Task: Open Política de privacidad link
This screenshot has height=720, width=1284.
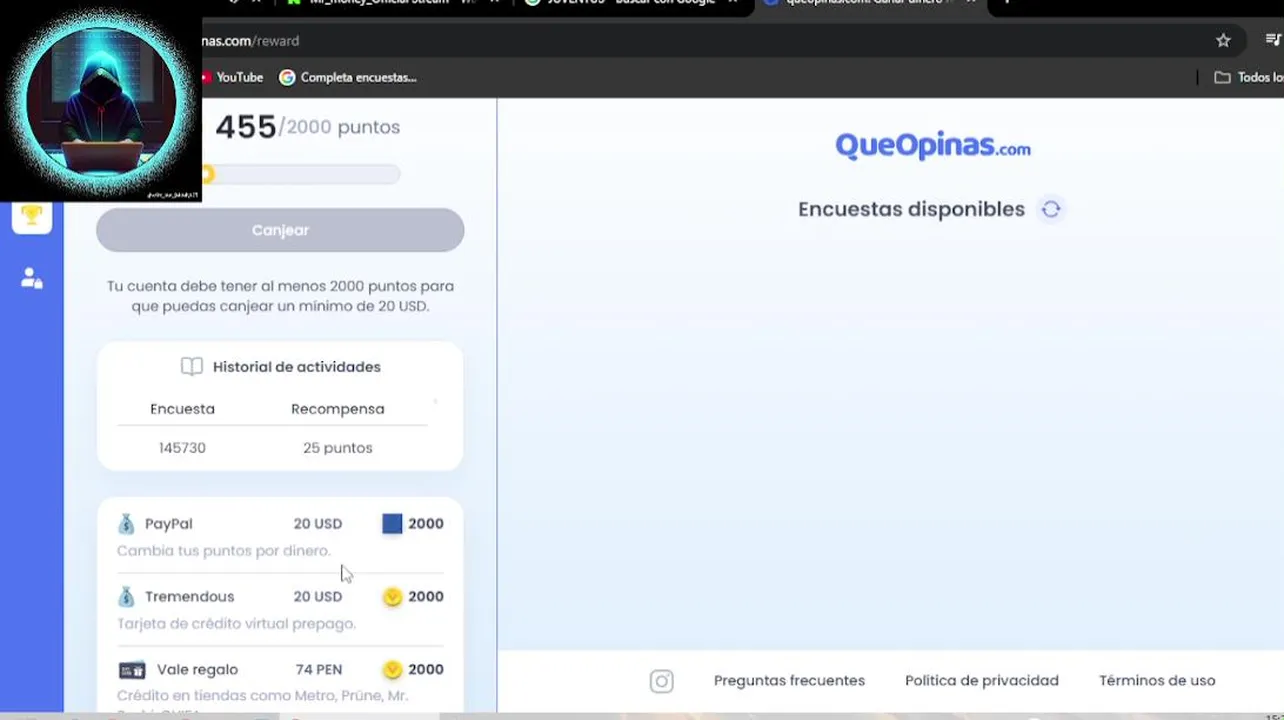Action: coord(982,681)
